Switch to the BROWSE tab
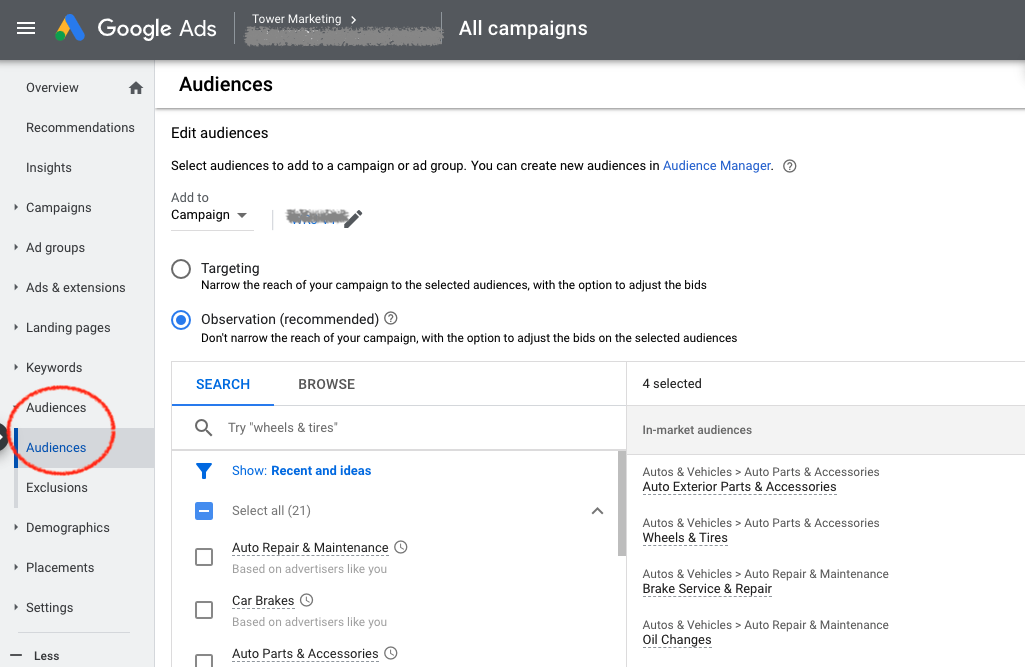 326,384
